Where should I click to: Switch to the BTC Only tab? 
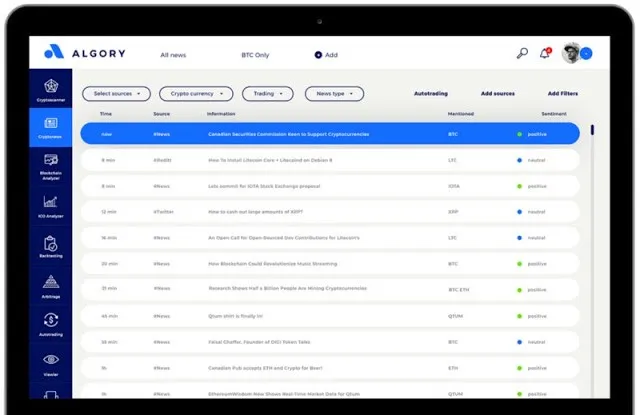click(x=255, y=55)
